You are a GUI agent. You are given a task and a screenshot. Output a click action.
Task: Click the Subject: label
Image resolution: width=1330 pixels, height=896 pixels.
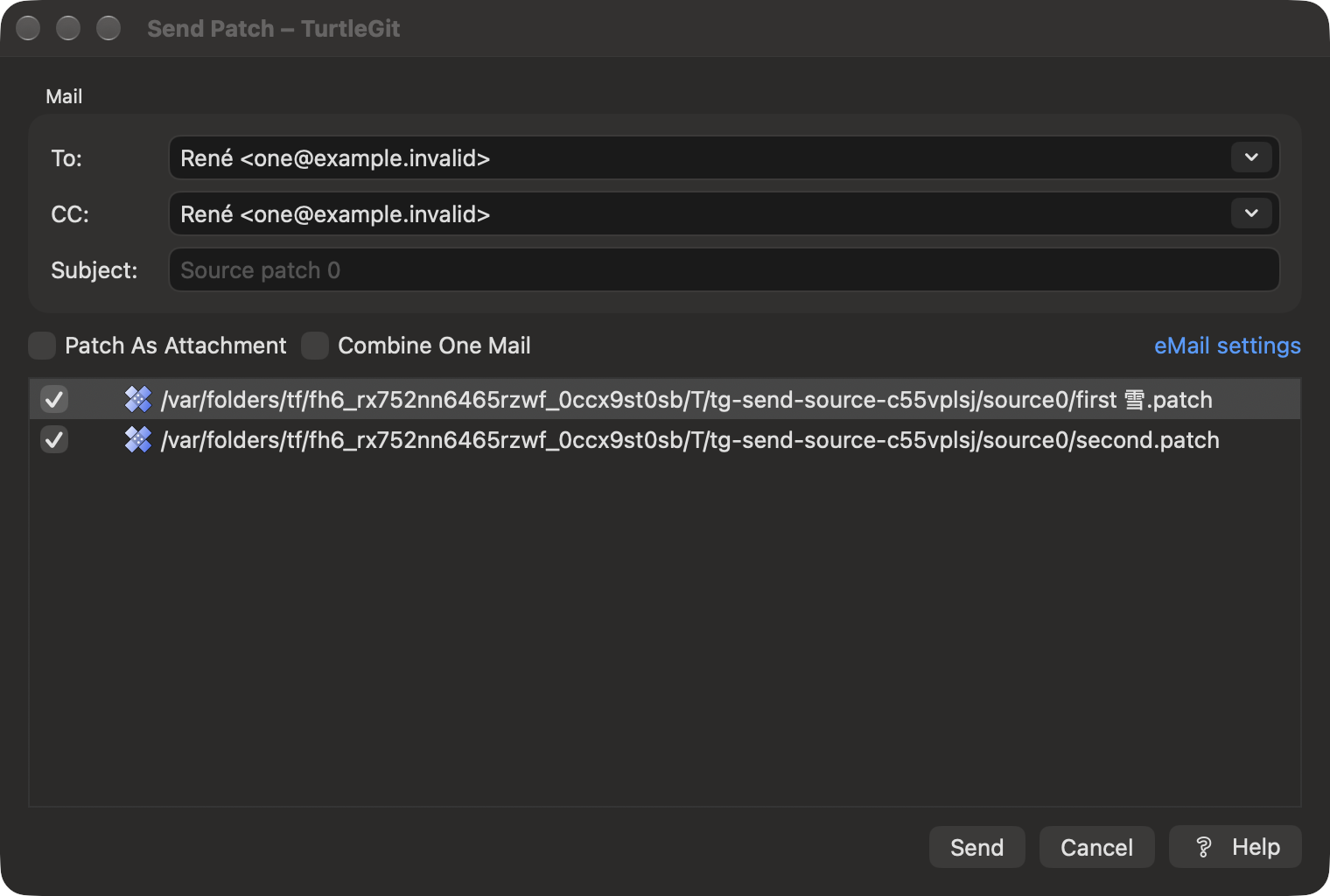tap(94, 270)
